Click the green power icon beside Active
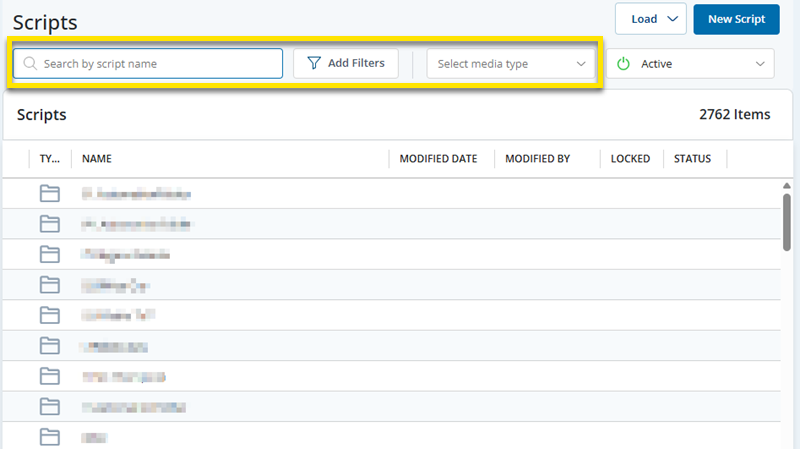This screenshot has height=449, width=800. [x=623, y=64]
